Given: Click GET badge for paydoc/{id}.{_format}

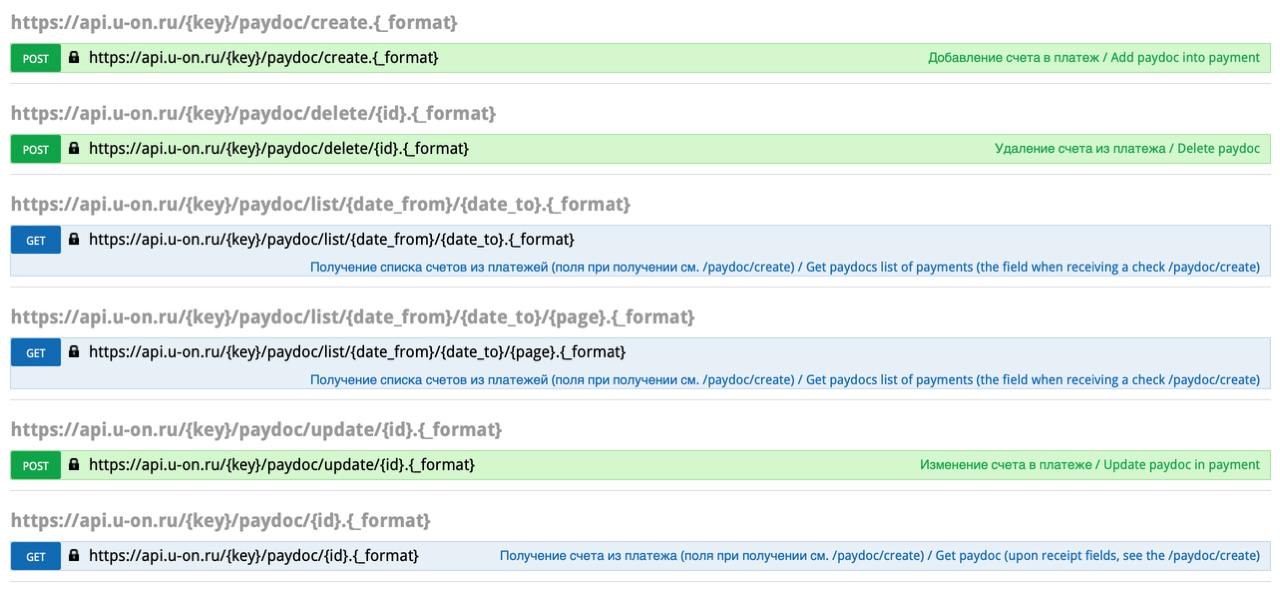Looking at the screenshot, I should (36, 556).
